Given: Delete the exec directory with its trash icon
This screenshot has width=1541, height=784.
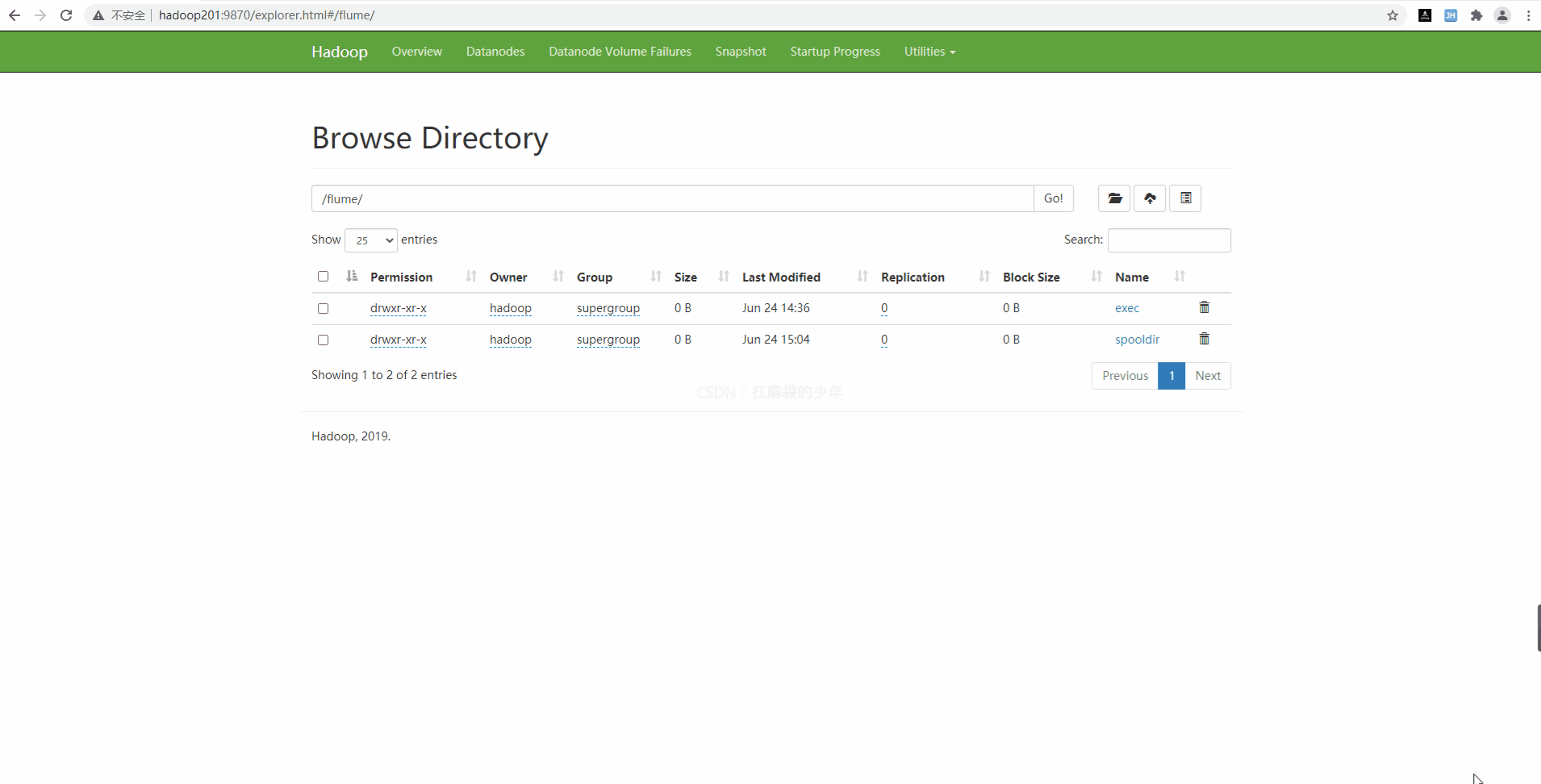Looking at the screenshot, I should click(x=1204, y=307).
